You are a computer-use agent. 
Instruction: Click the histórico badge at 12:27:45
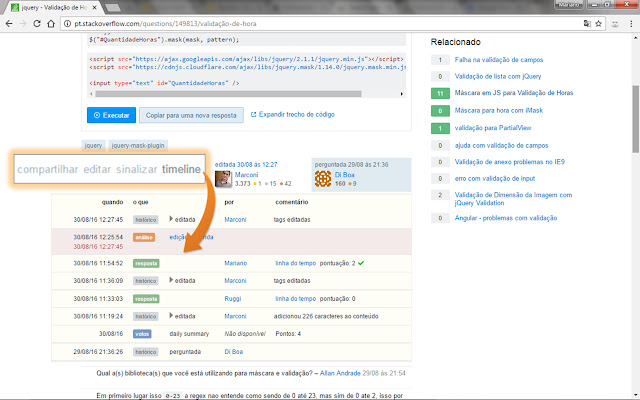(146, 220)
